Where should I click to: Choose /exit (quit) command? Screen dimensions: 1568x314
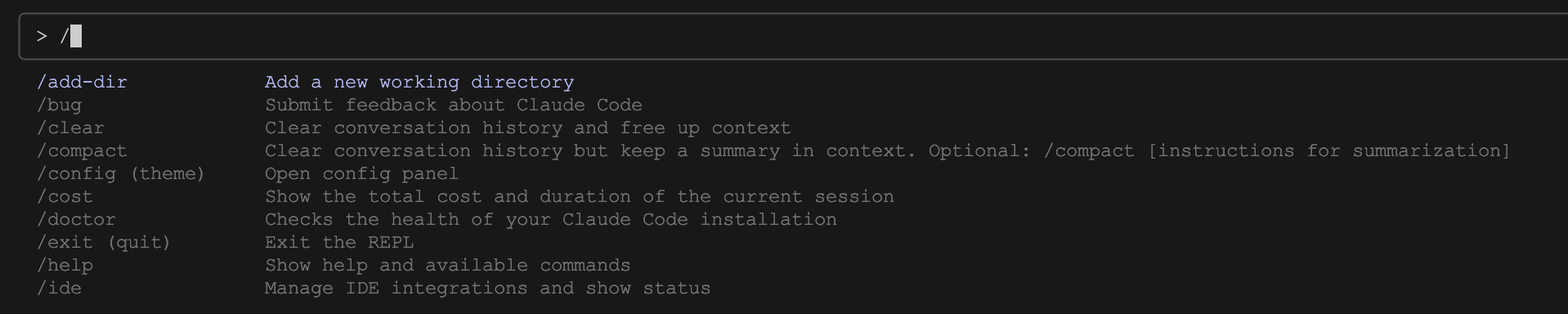pyautogui.click(x=104, y=242)
